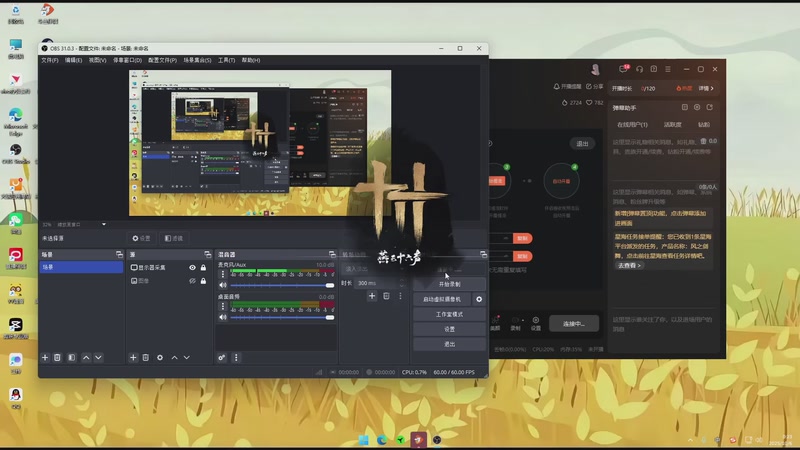Move source down in the Sources dock
The image size is (800, 450).
pyautogui.click(x=187, y=358)
